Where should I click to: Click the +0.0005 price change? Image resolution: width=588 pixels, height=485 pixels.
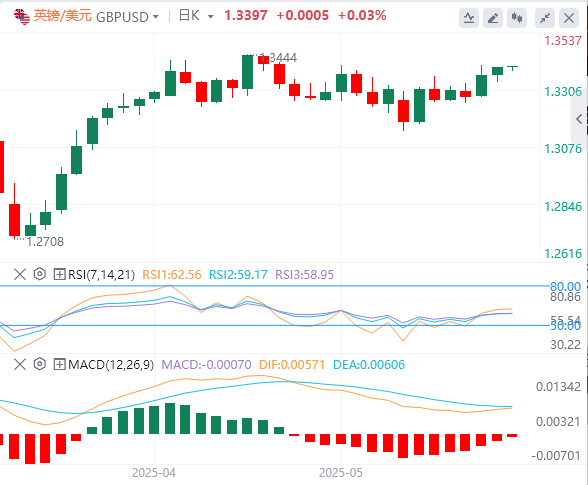(302, 16)
